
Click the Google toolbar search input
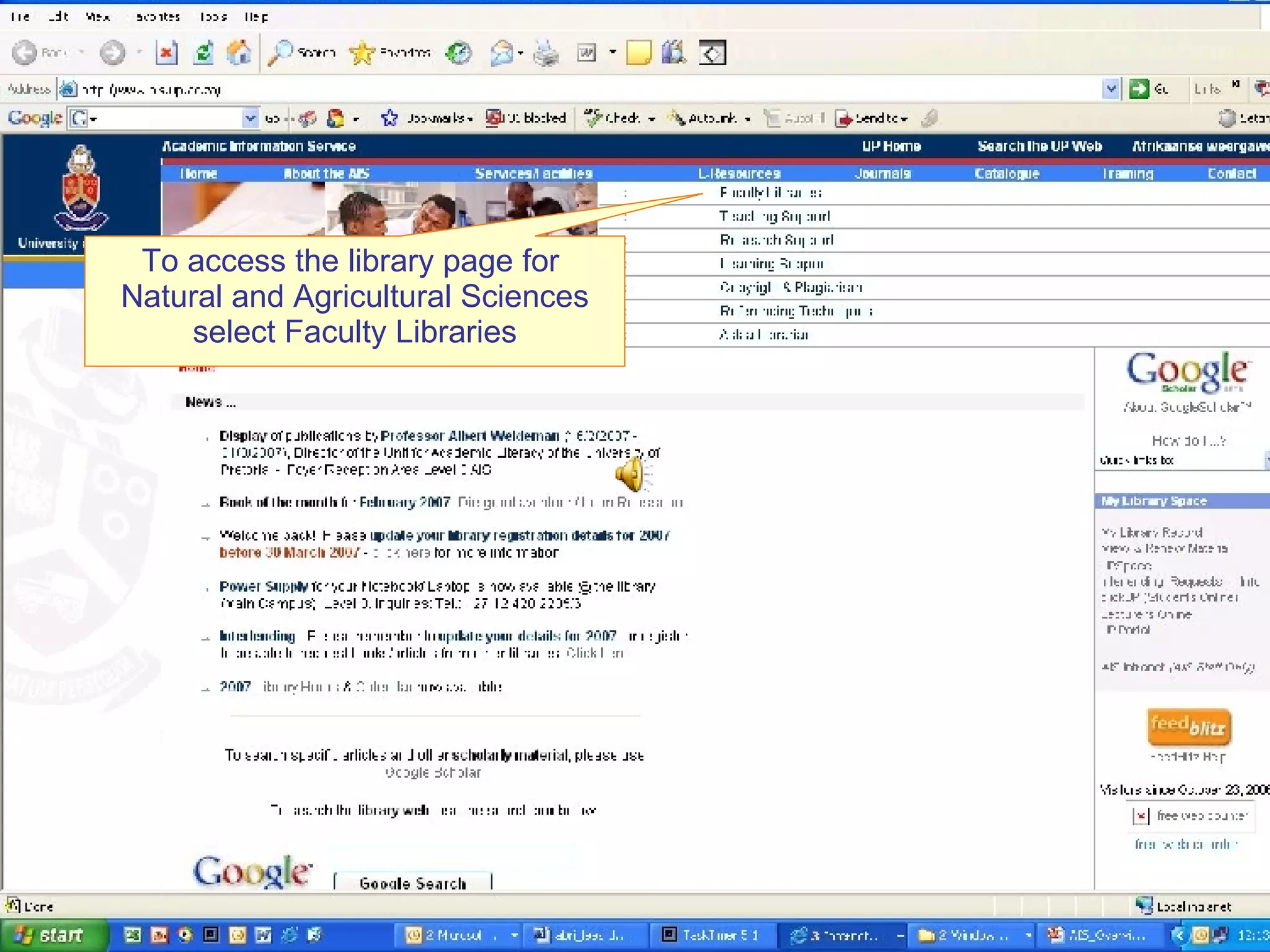click(x=163, y=118)
